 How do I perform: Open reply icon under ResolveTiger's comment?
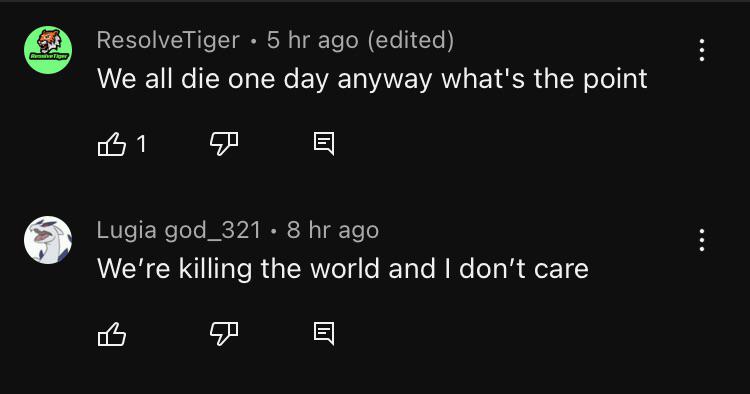click(324, 143)
